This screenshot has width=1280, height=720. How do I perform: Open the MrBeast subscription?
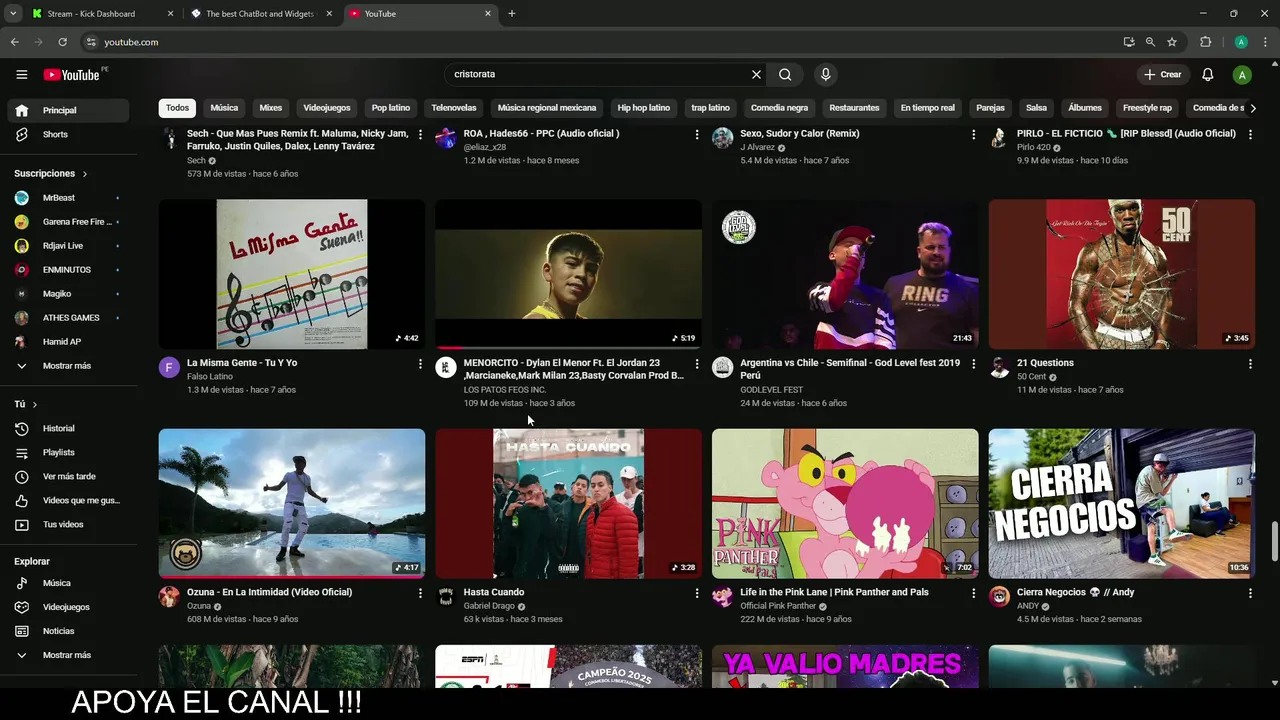pos(66,198)
